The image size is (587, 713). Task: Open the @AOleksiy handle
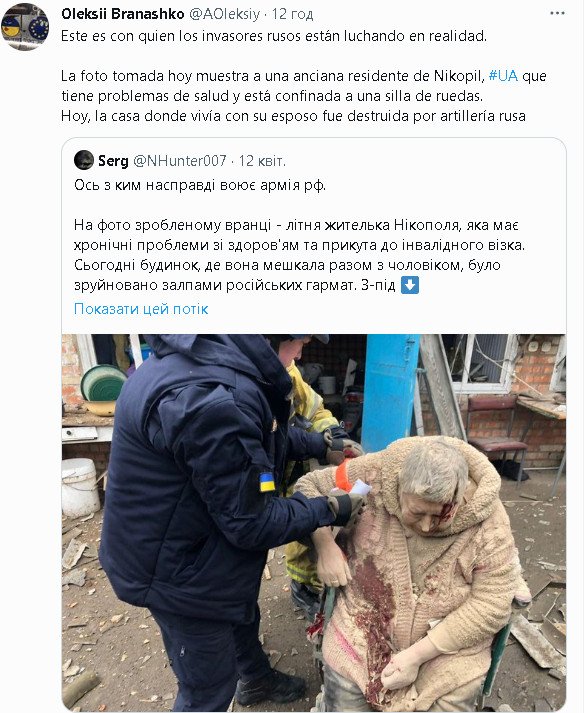224,14
